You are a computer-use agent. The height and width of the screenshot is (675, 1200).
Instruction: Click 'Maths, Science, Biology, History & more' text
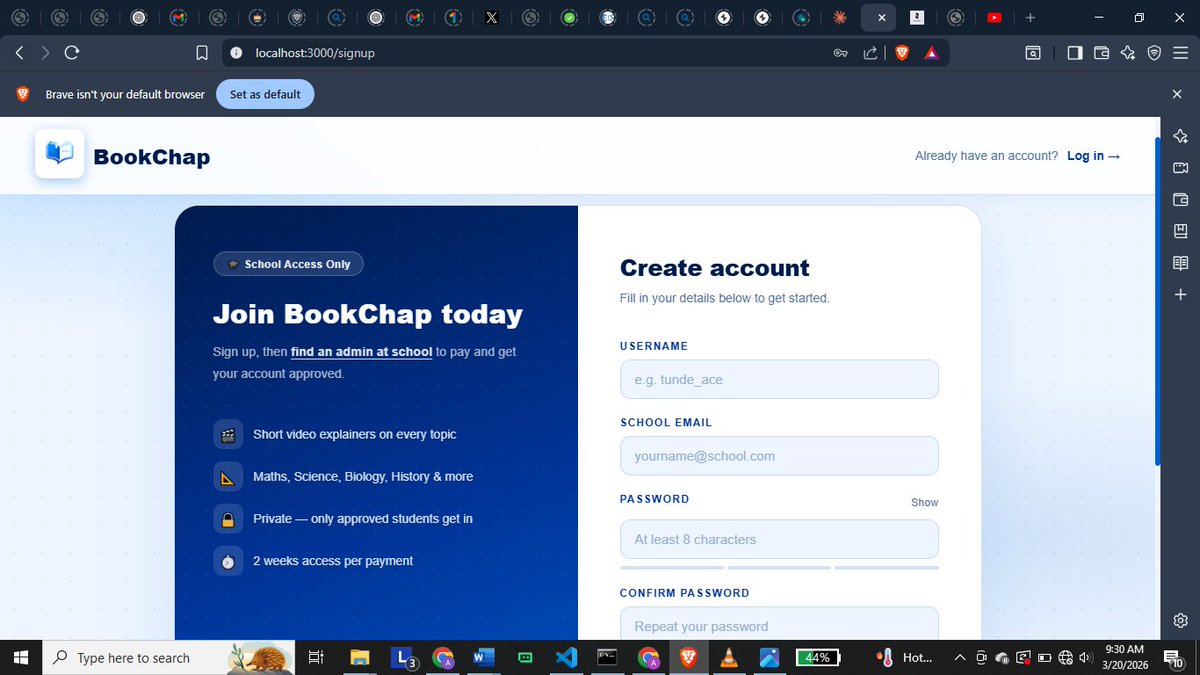pos(363,476)
